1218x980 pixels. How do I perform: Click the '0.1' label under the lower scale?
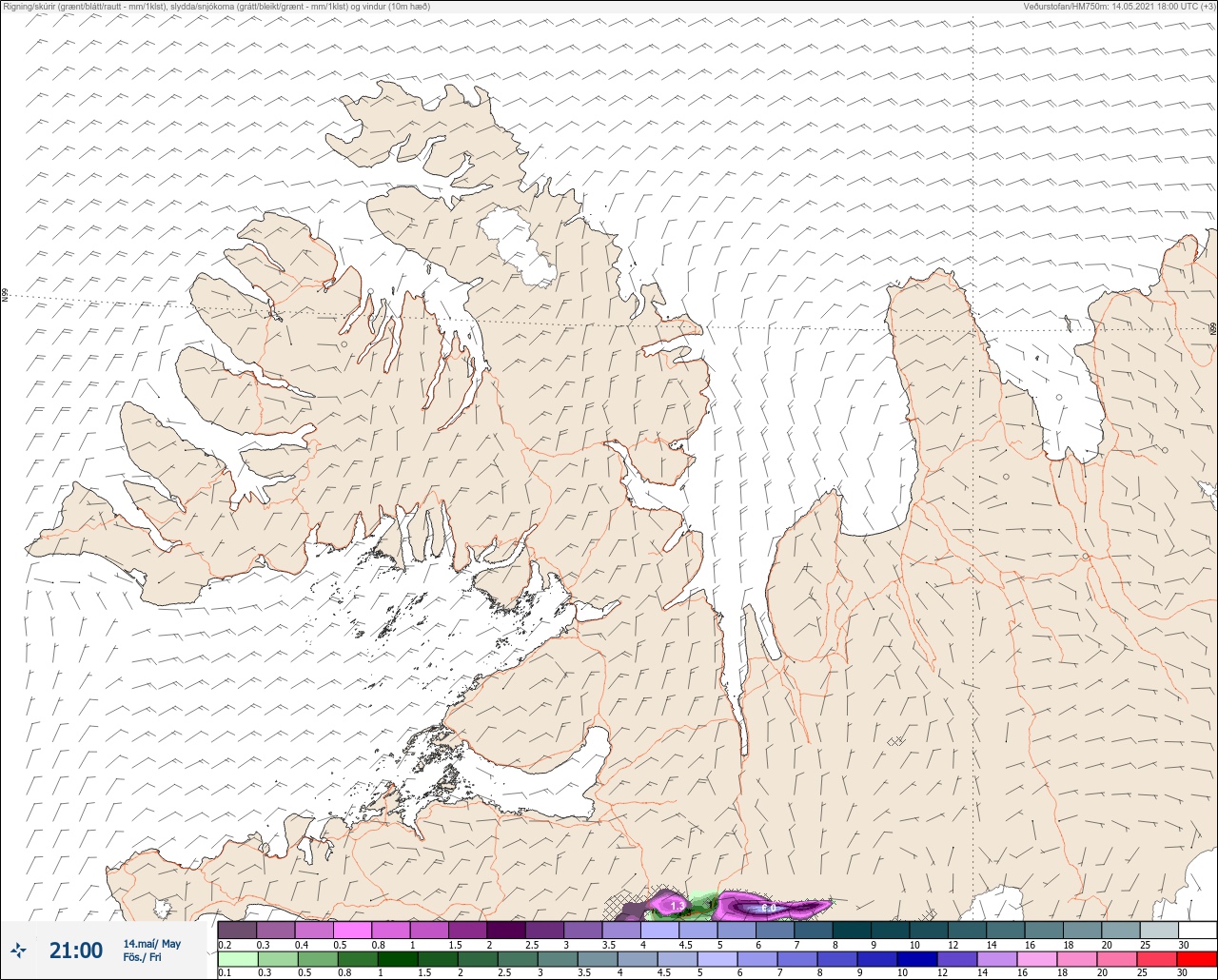coord(225,972)
